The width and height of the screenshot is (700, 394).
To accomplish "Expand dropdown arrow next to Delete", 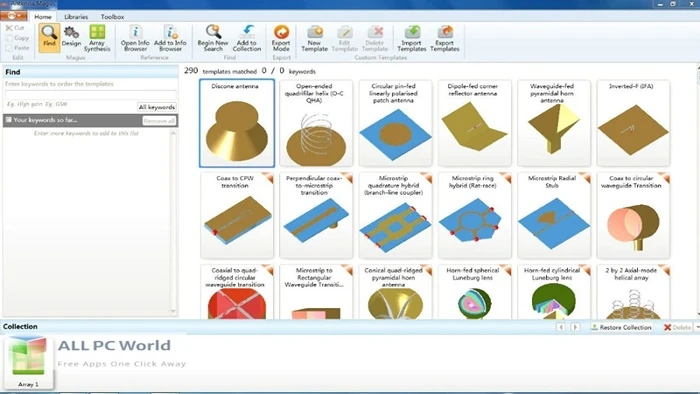I will (x=697, y=327).
